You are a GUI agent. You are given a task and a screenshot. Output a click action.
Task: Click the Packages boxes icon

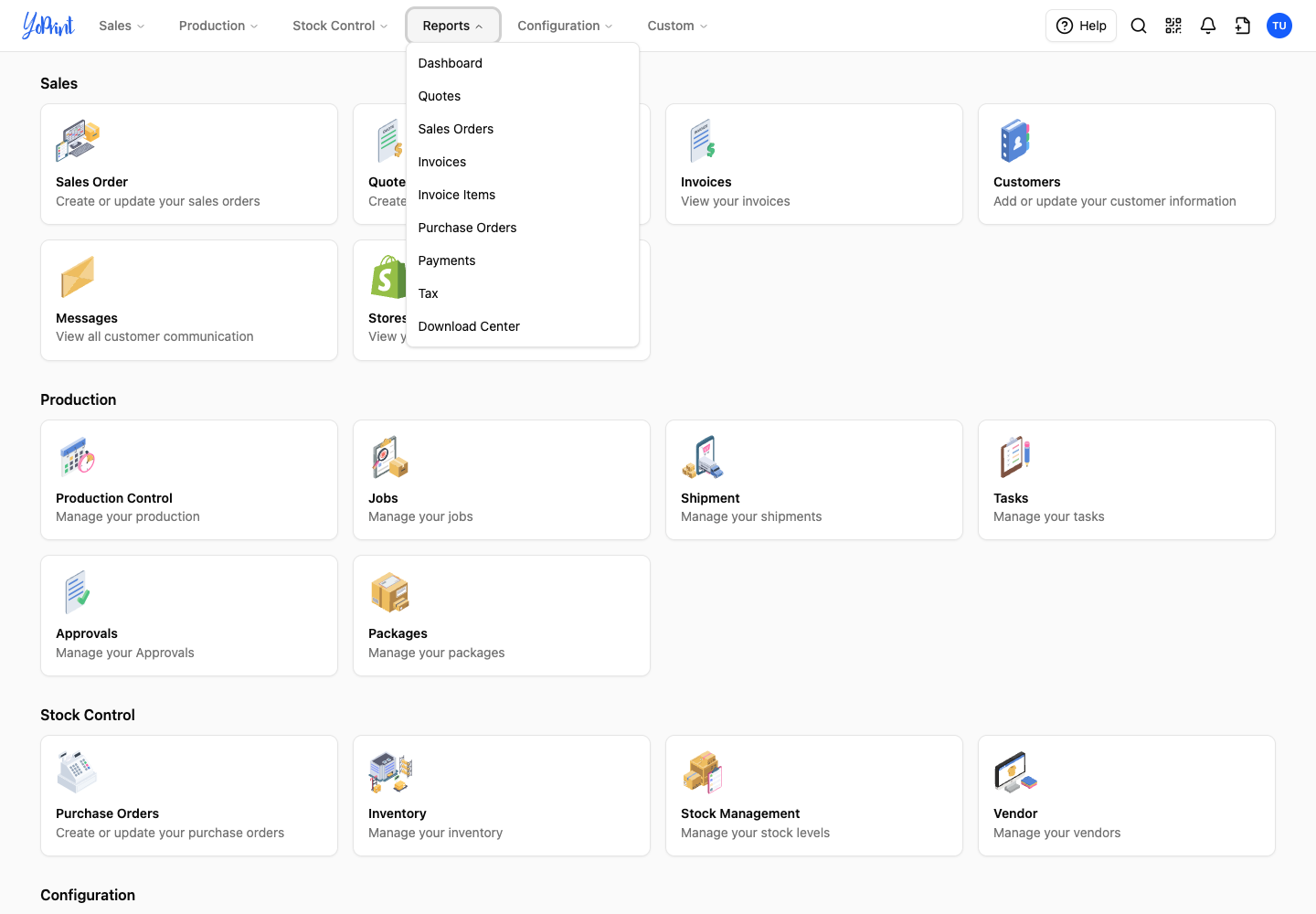390,592
